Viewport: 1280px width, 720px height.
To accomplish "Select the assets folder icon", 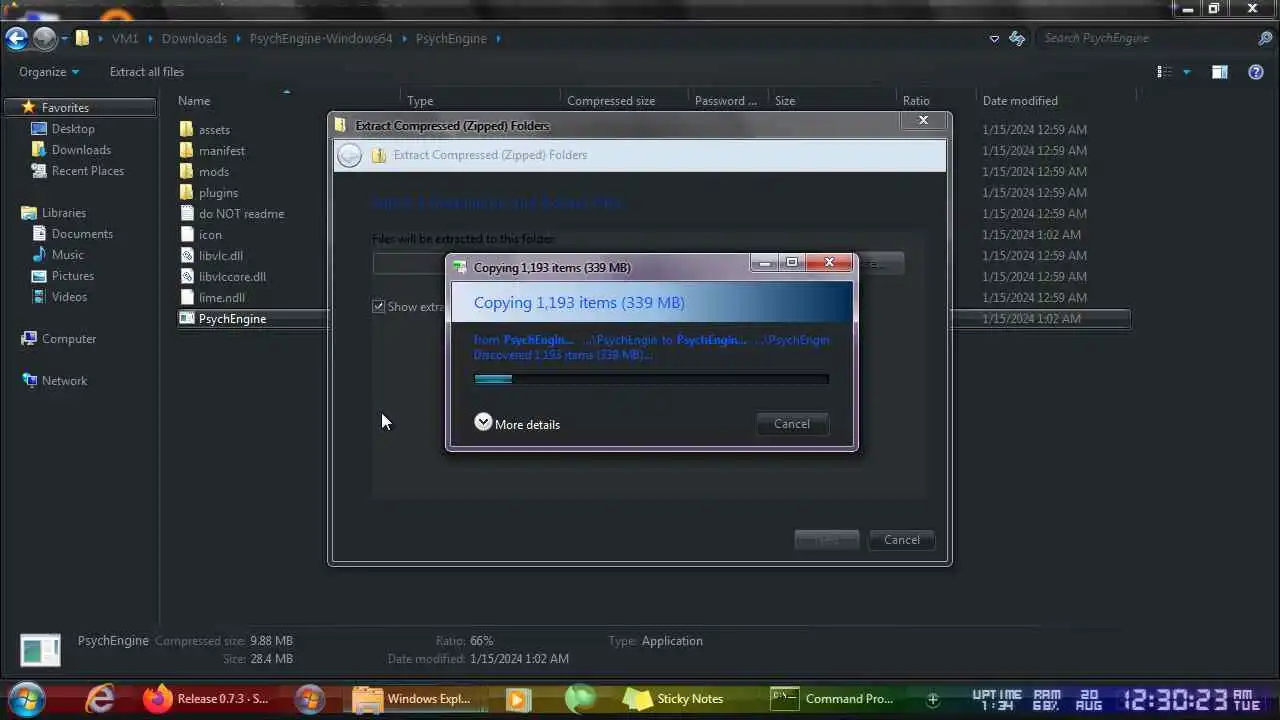I will 187,129.
